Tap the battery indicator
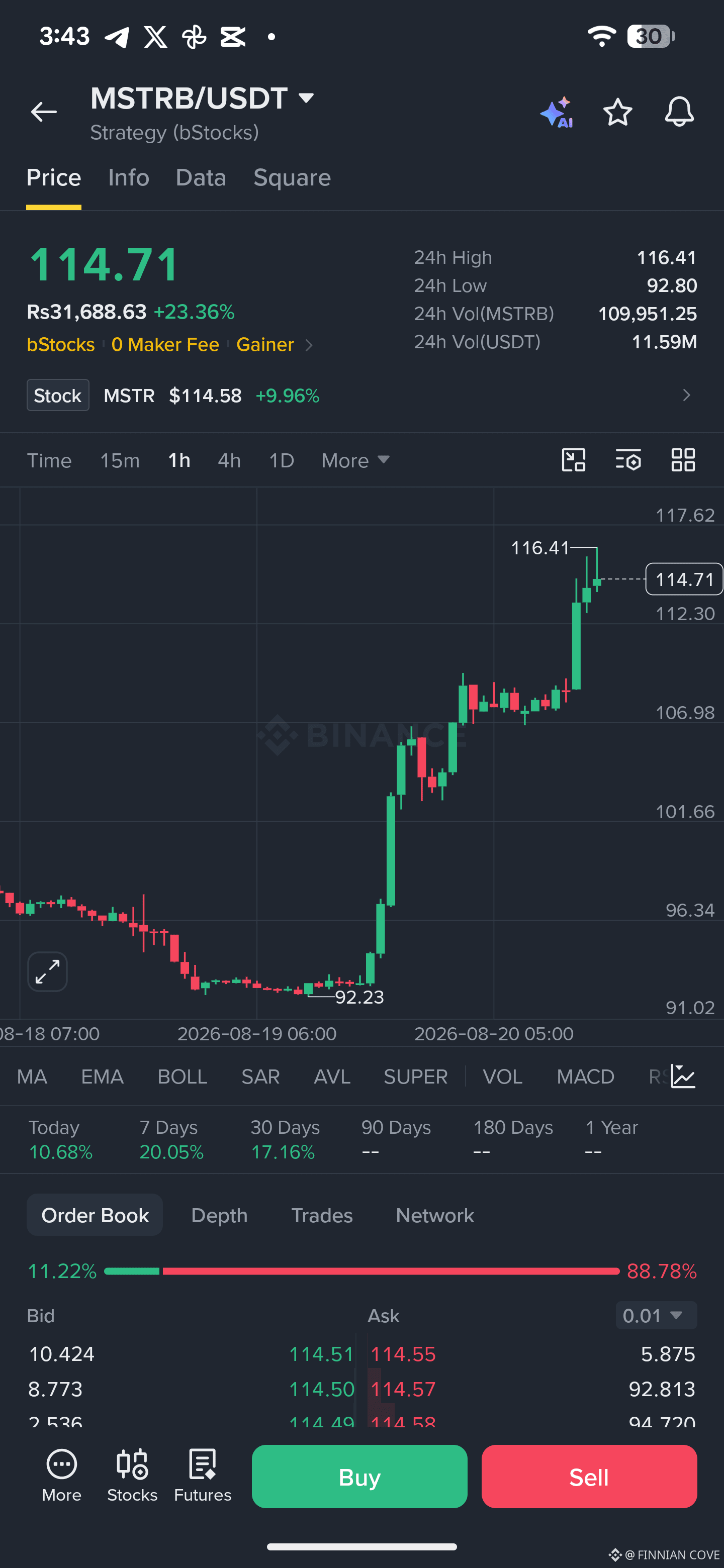 pos(650,37)
